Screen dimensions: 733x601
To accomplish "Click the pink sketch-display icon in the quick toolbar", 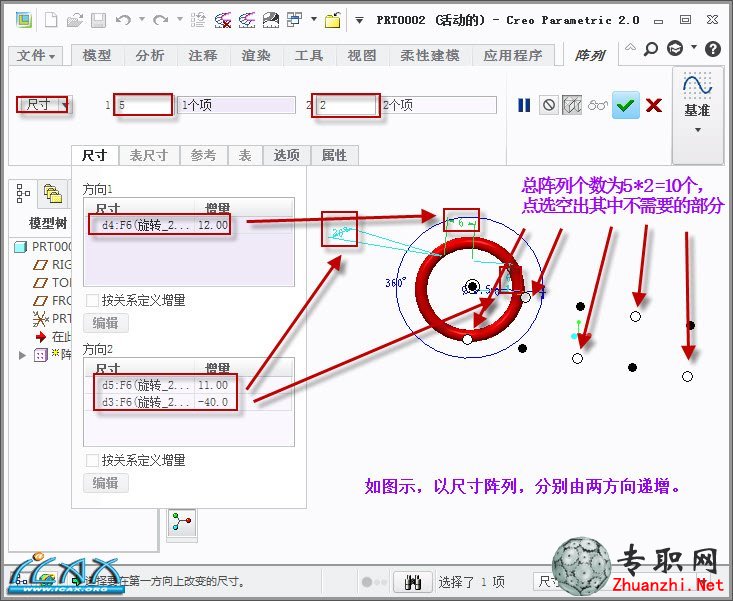I will (x=247, y=20).
